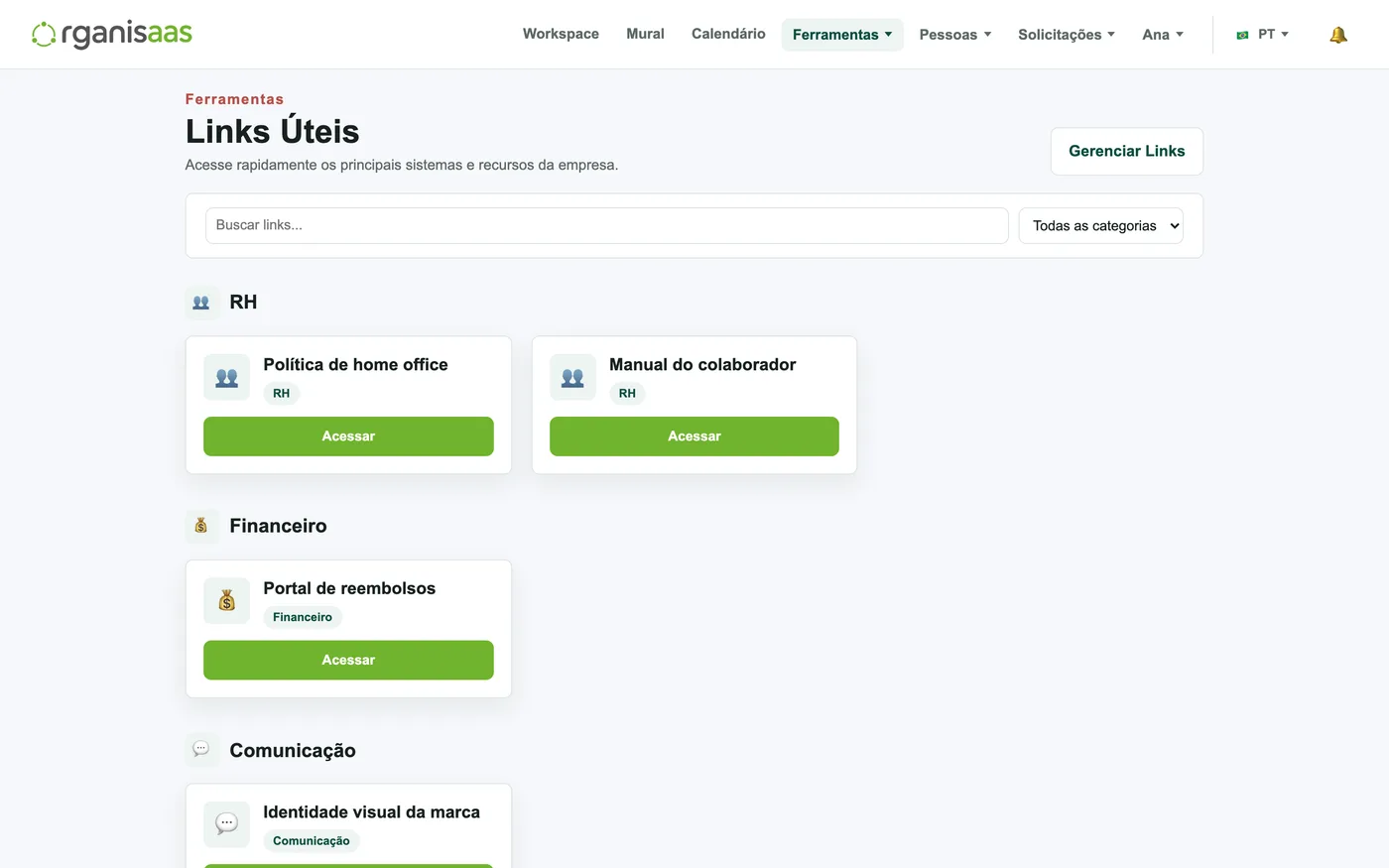1389x868 pixels.
Task: Click the Política de home office card icon
Action: pyautogui.click(x=227, y=377)
